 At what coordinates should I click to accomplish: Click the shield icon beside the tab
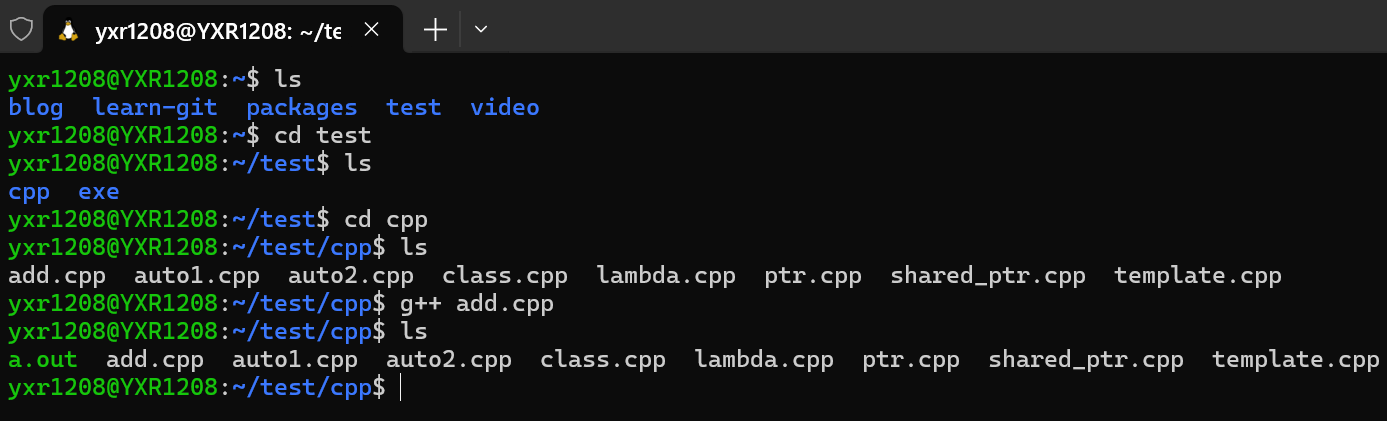21,29
